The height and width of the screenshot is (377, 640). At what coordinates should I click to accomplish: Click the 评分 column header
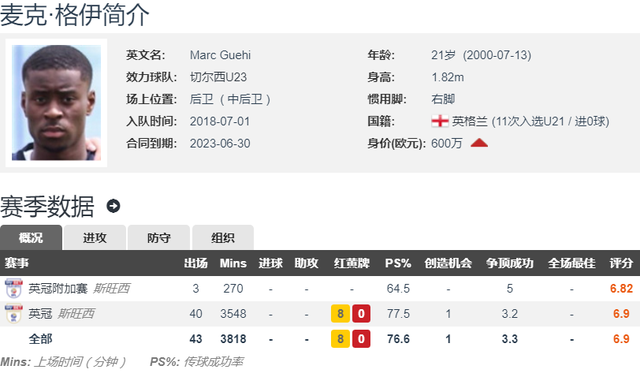621,263
